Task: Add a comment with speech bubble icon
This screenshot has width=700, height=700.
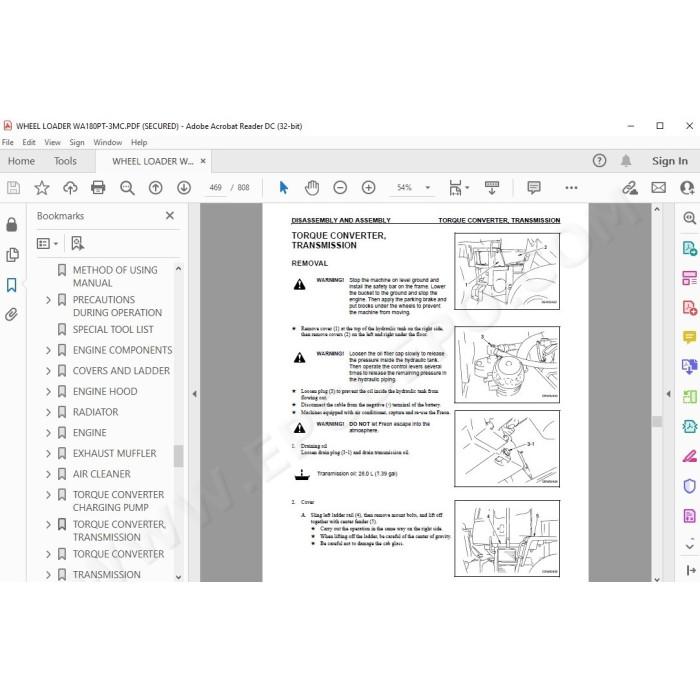Action: [533, 188]
